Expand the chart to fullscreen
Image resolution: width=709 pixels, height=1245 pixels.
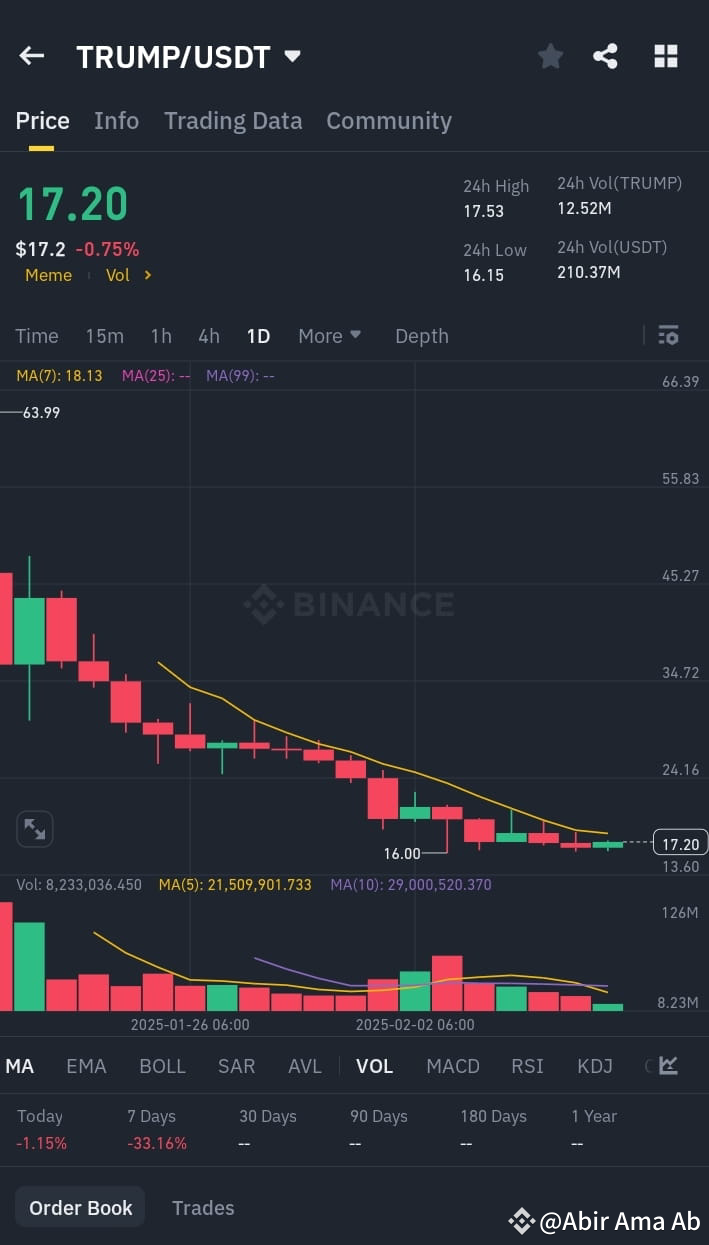point(34,828)
